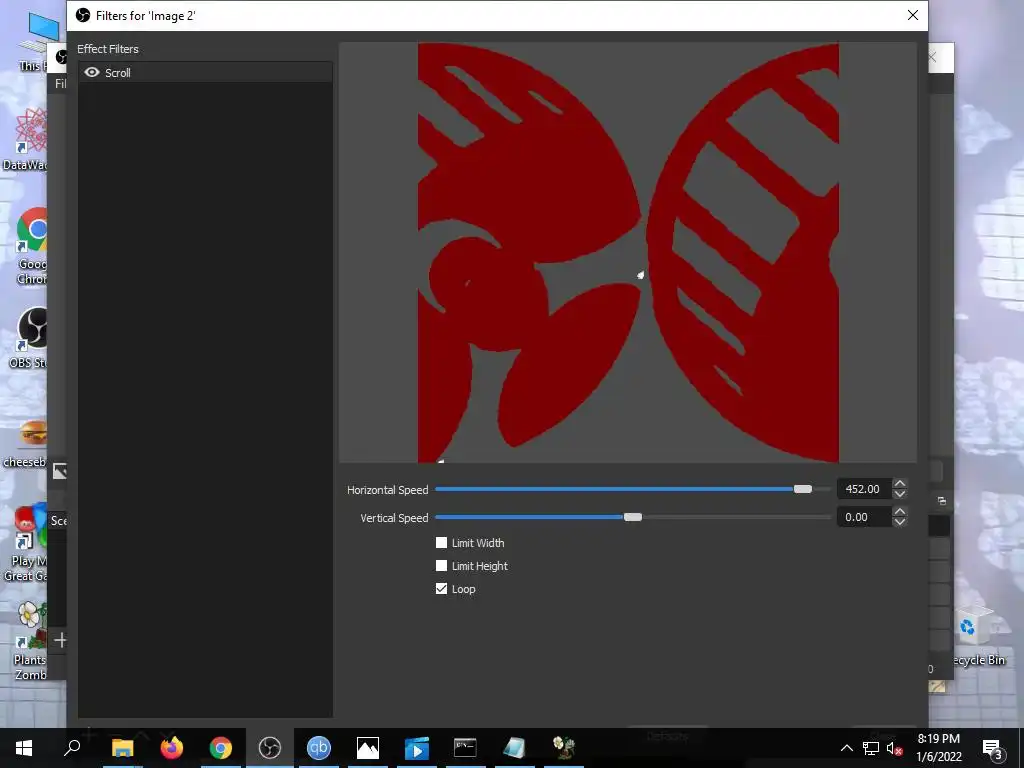Image resolution: width=1024 pixels, height=768 pixels.
Task: Decrease Vertical Speed with down arrow
Action: pos(900,522)
